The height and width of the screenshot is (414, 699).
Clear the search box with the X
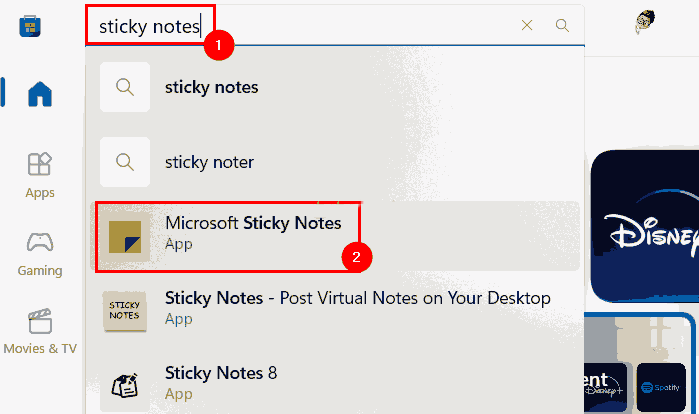[527, 25]
